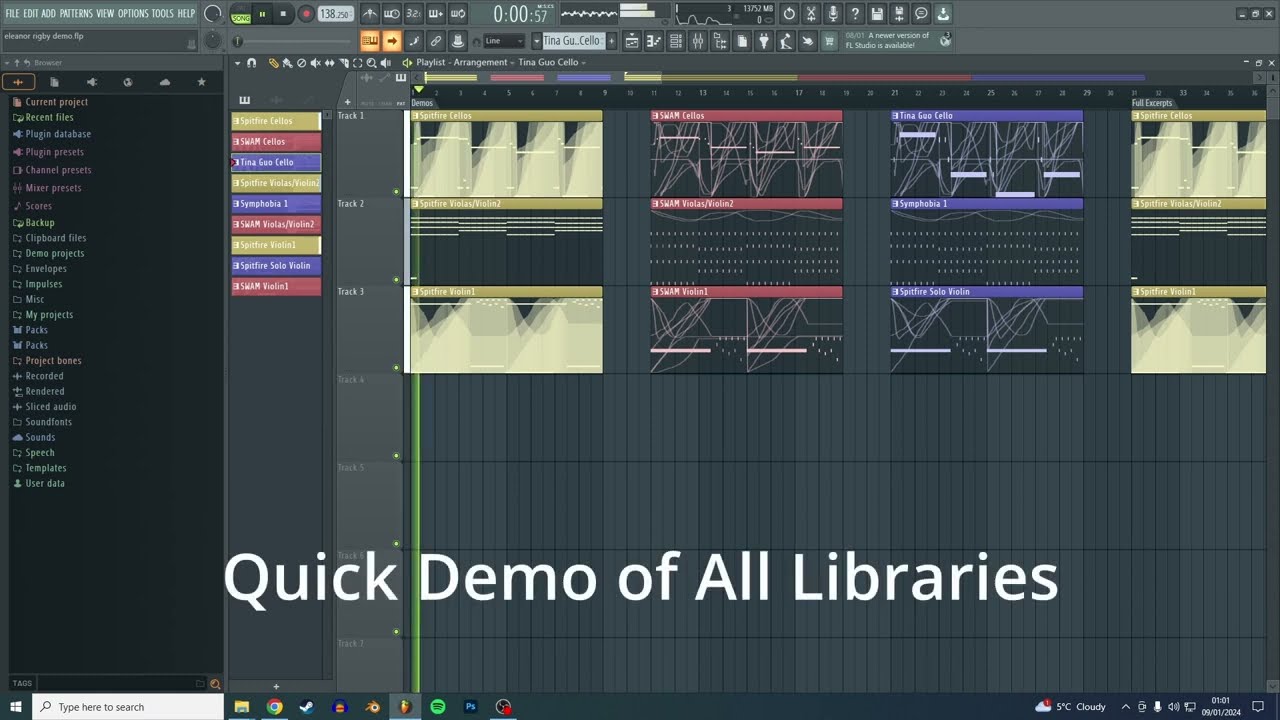1280x720 pixels.
Task: Select the Paint brush tool in Playlist
Action: 287,63
